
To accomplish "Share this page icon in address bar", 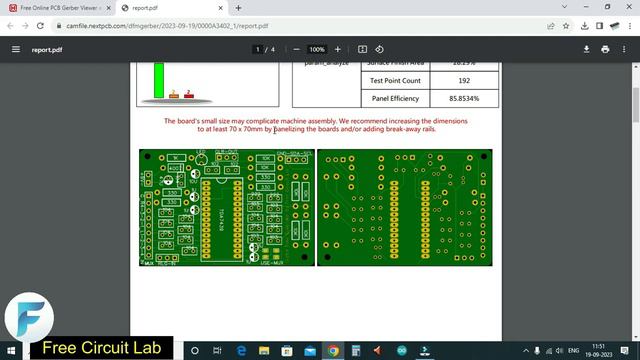I will (551, 26).
